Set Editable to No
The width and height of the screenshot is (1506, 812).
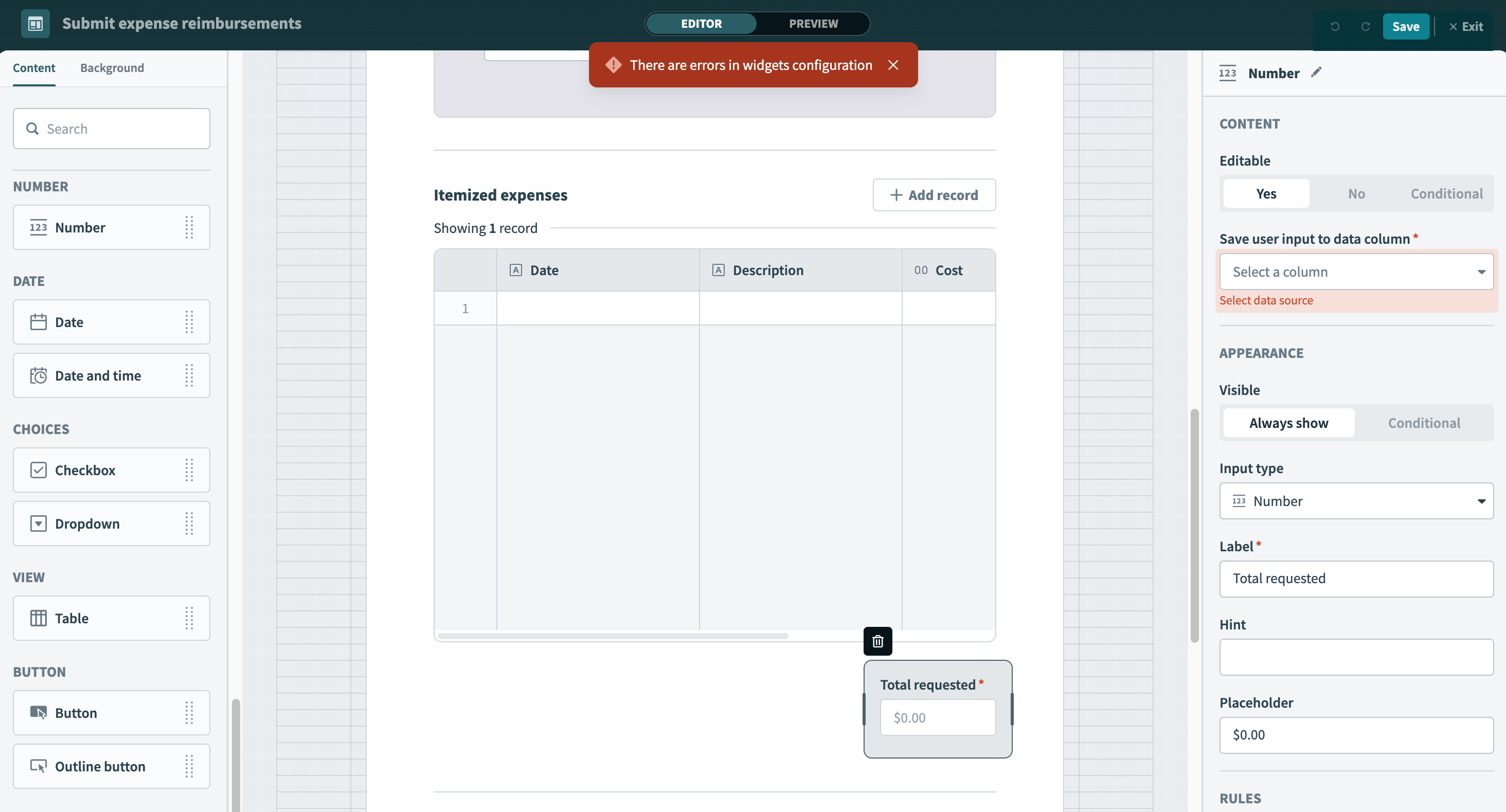[x=1356, y=193]
